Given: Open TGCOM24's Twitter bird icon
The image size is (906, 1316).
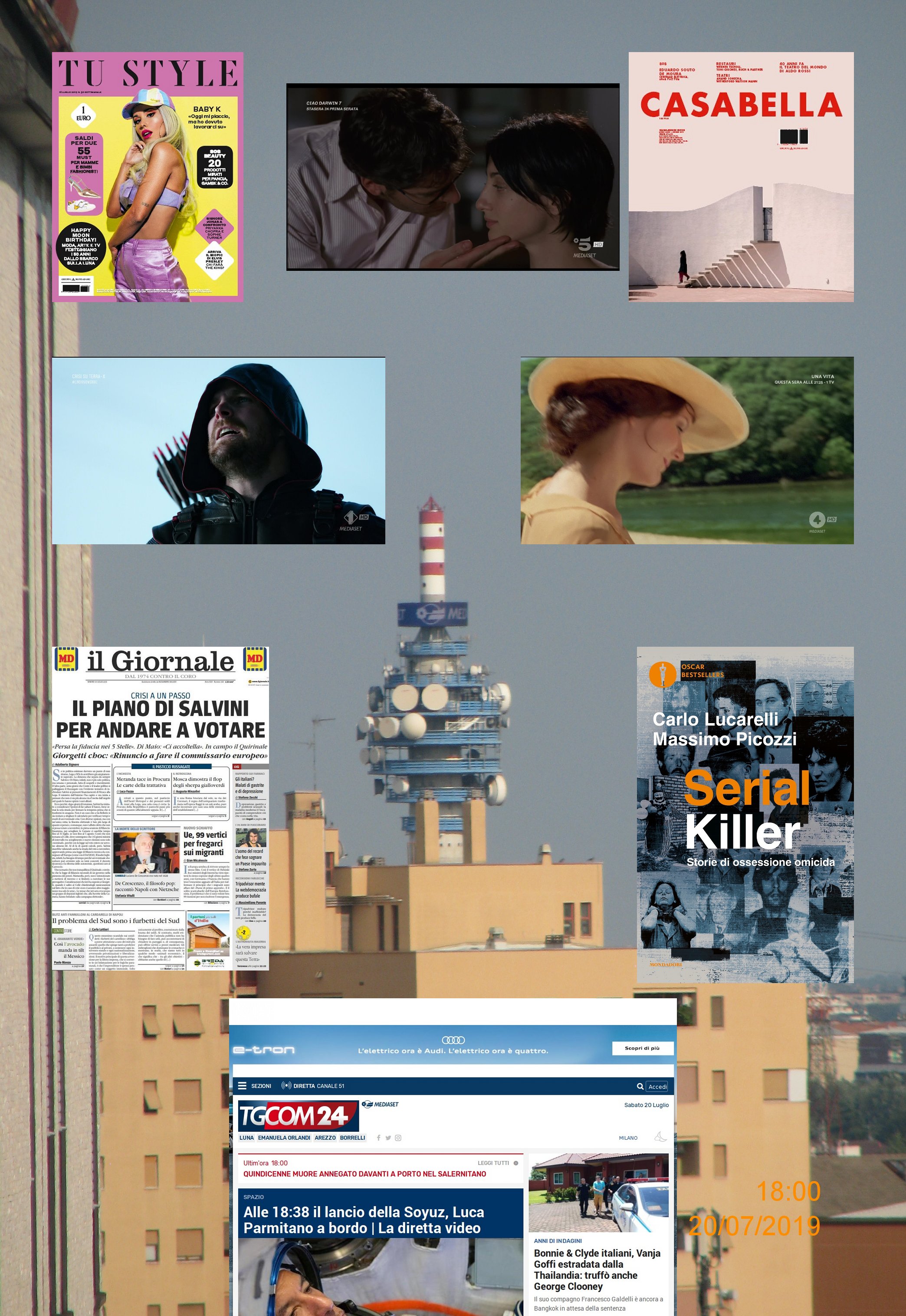Looking at the screenshot, I should tap(388, 1138).
